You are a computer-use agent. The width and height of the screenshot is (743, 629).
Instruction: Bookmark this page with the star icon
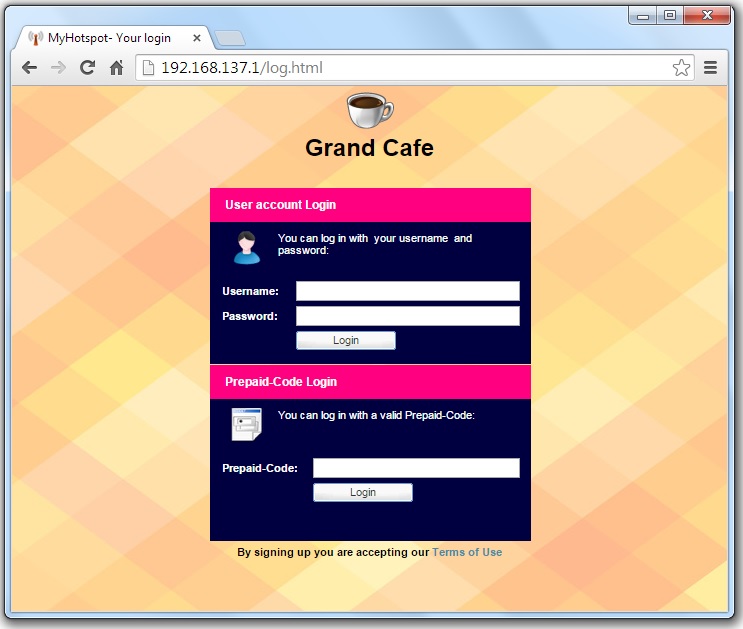[681, 68]
